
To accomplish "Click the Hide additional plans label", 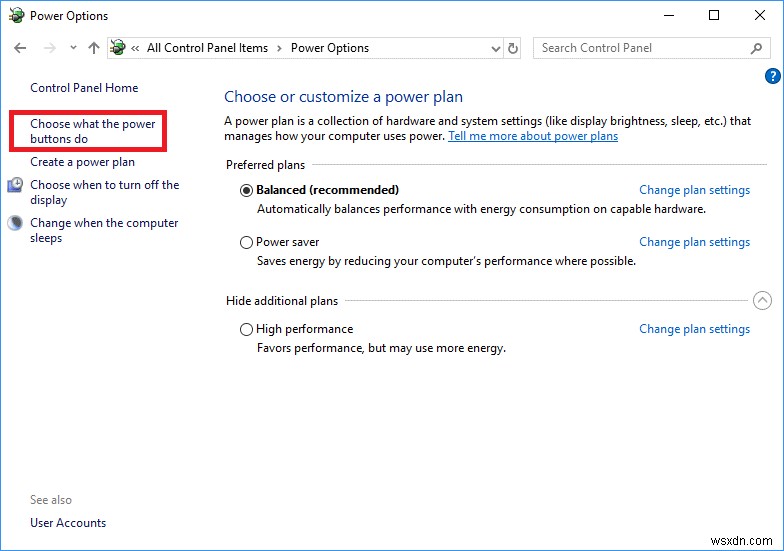I will click(282, 301).
